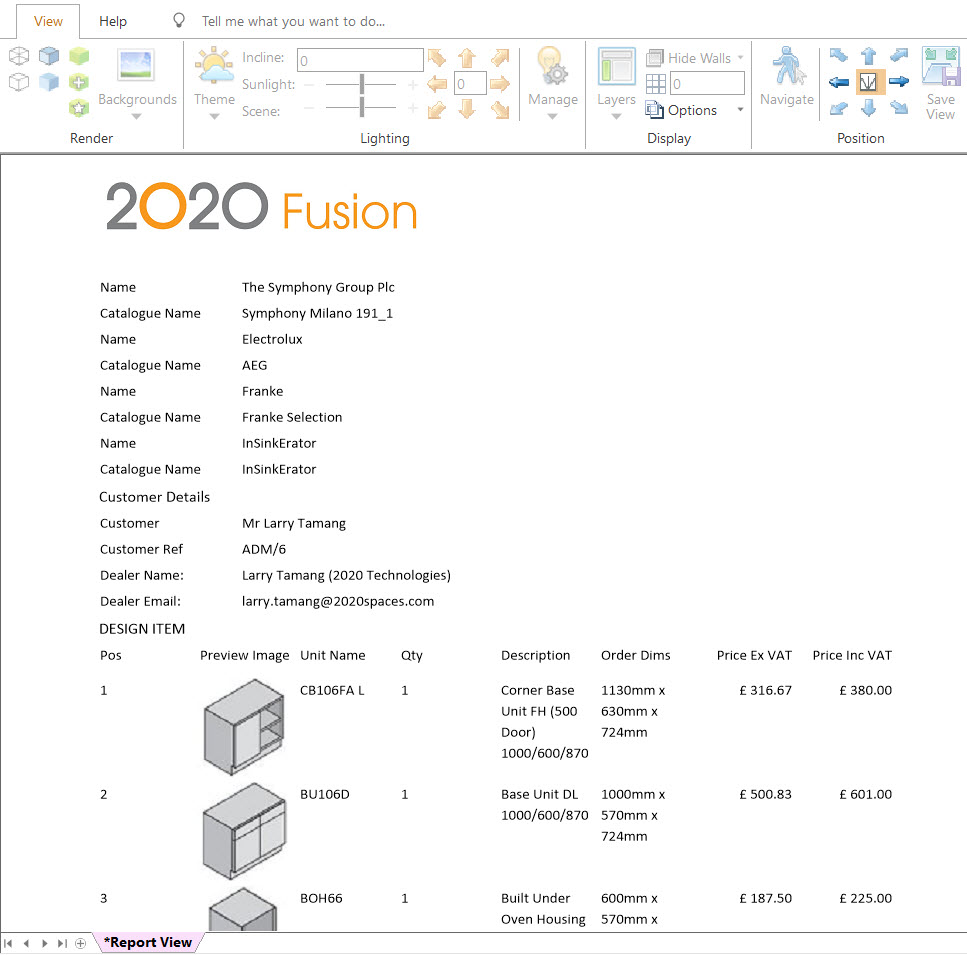Adjust the Sunlight slider
The image size is (967, 955).
361,84
